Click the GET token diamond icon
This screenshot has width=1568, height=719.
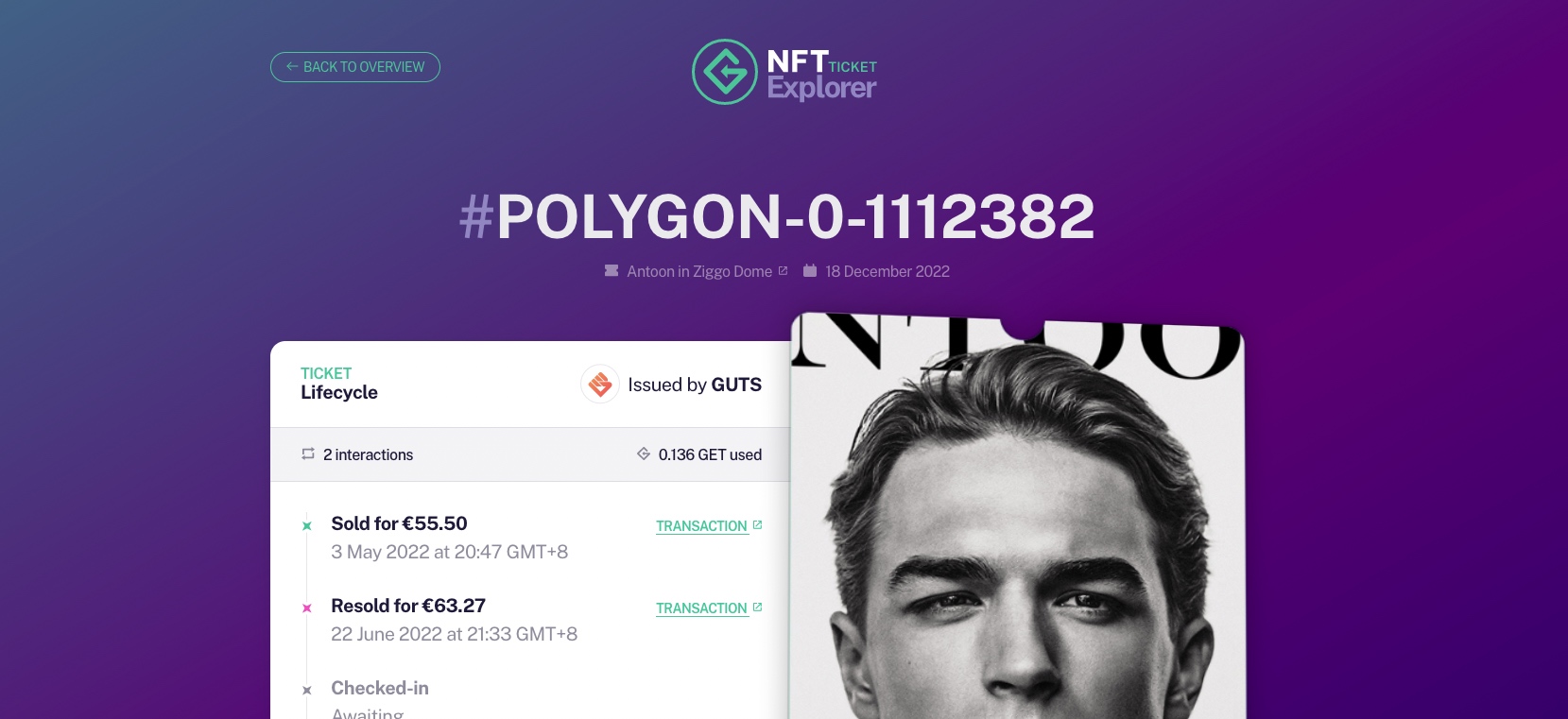644,454
